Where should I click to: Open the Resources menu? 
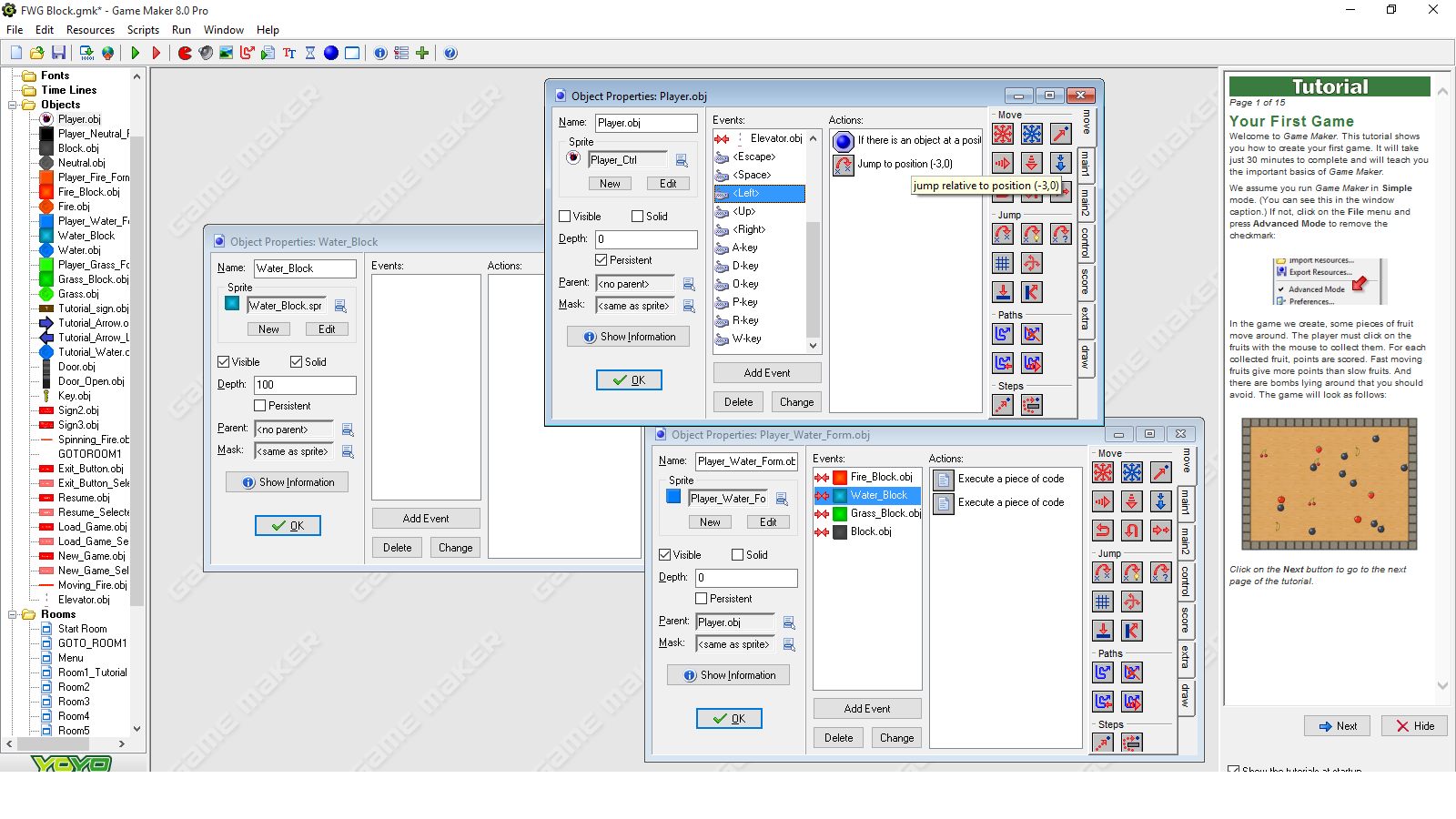click(x=90, y=30)
